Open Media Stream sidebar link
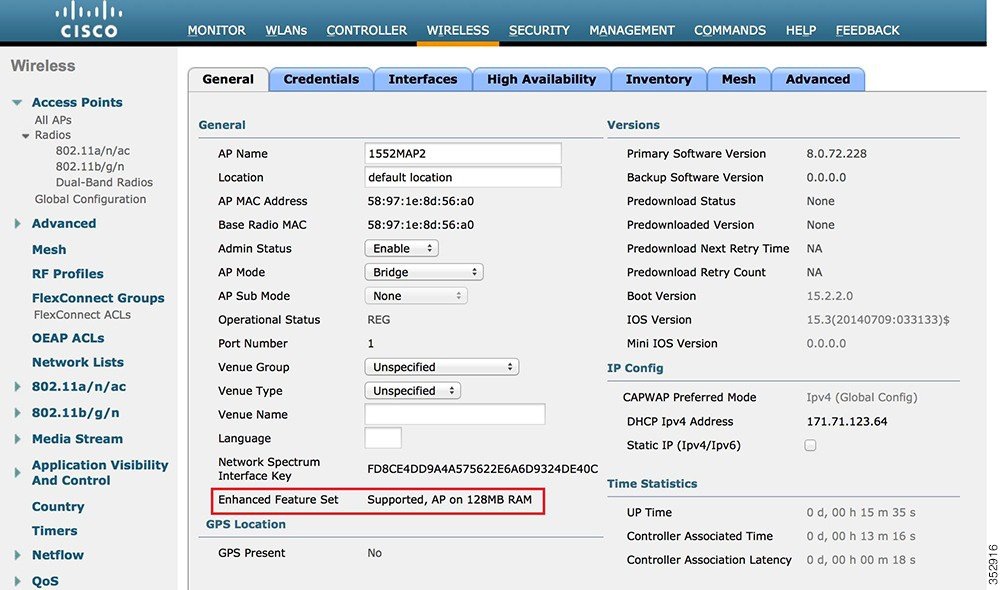 [x=77, y=439]
